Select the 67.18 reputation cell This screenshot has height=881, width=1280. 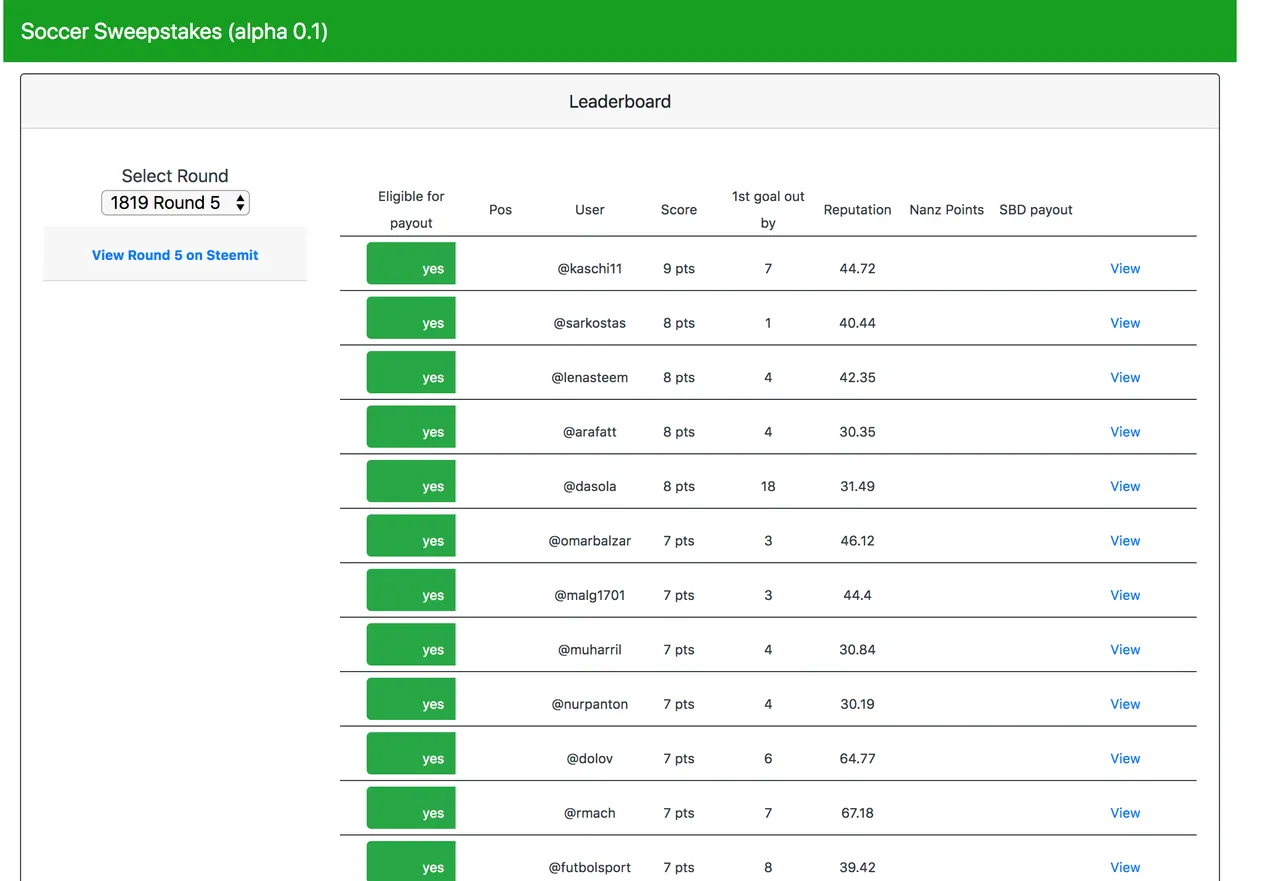click(858, 813)
